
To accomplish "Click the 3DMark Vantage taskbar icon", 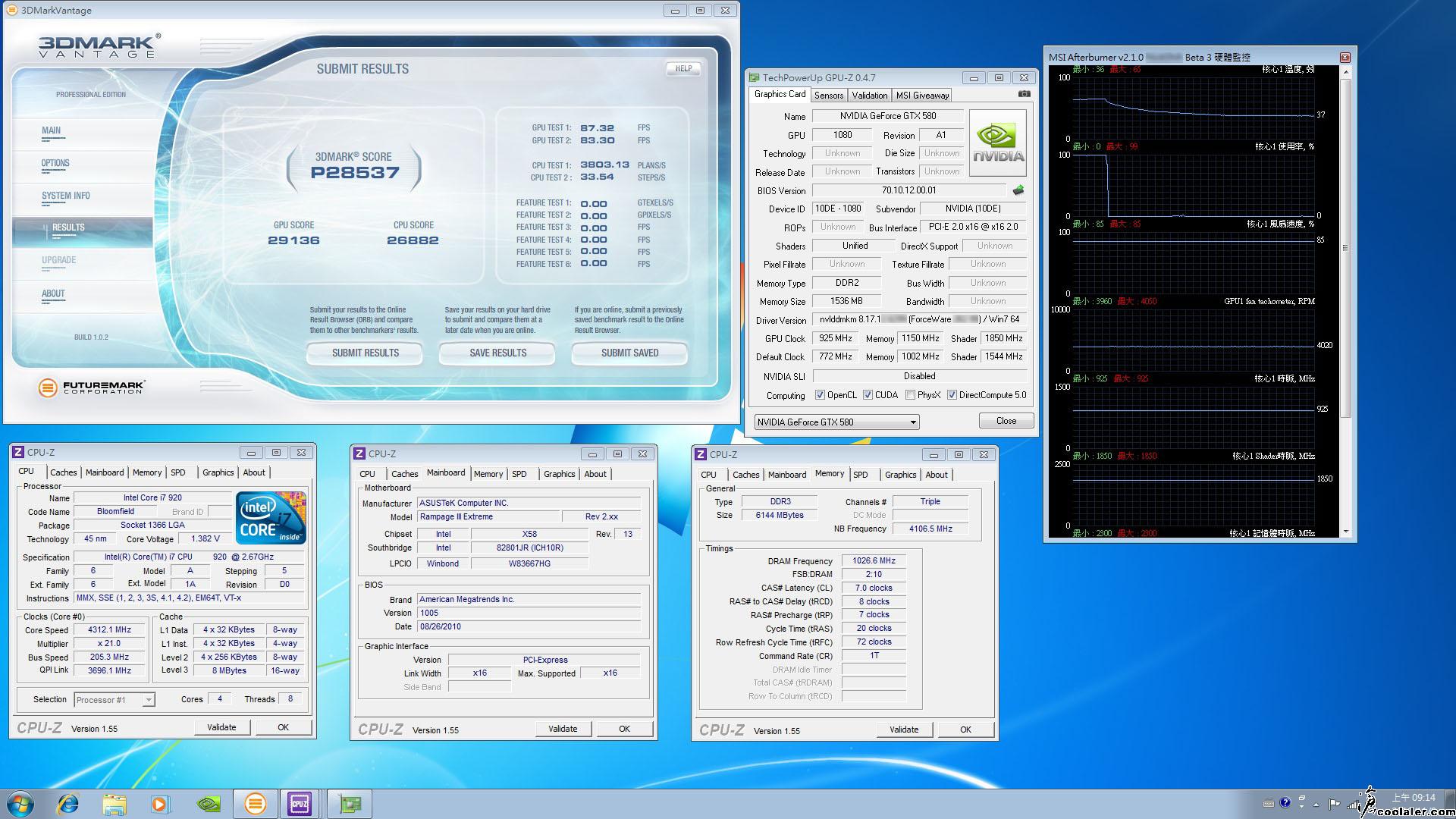I will pyautogui.click(x=255, y=803).
